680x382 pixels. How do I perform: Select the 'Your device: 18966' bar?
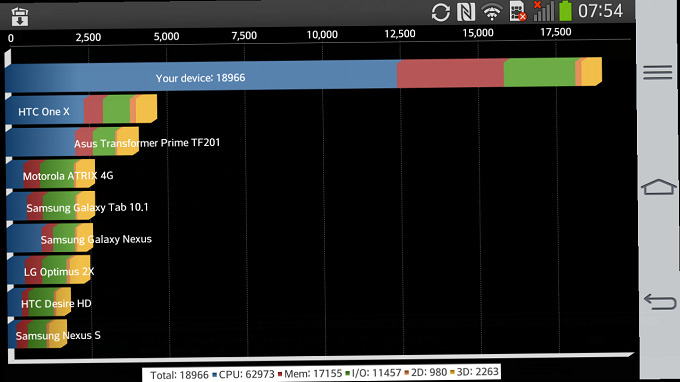point(303,75)
